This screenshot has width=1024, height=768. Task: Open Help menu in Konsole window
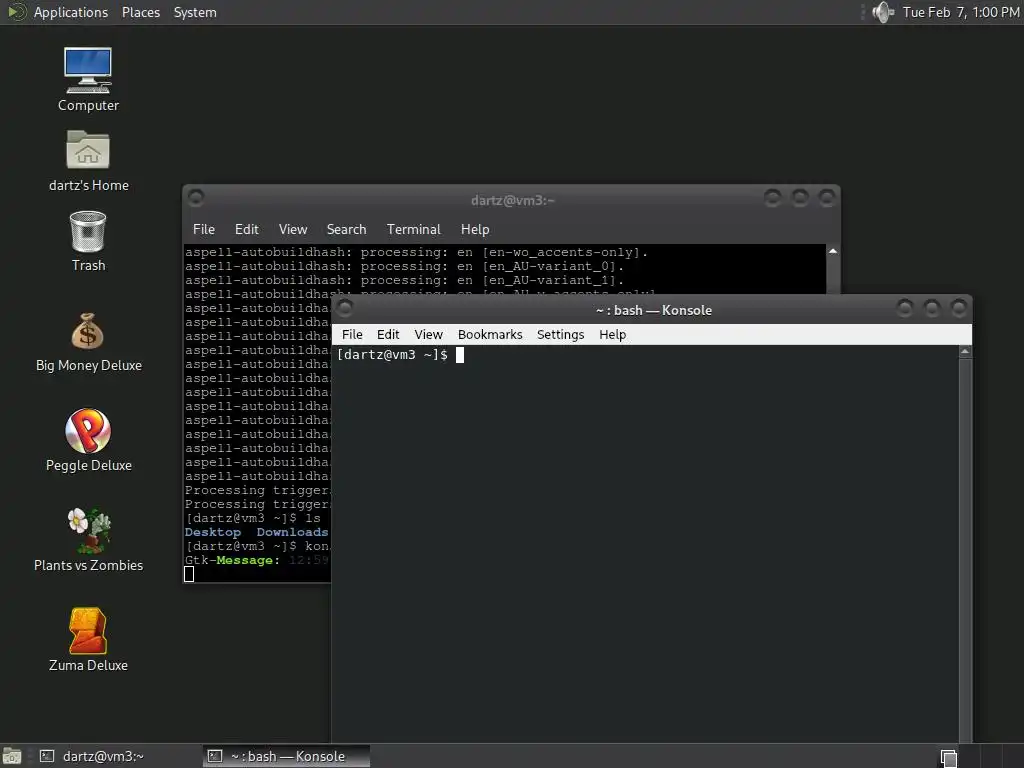coord(613,334)
